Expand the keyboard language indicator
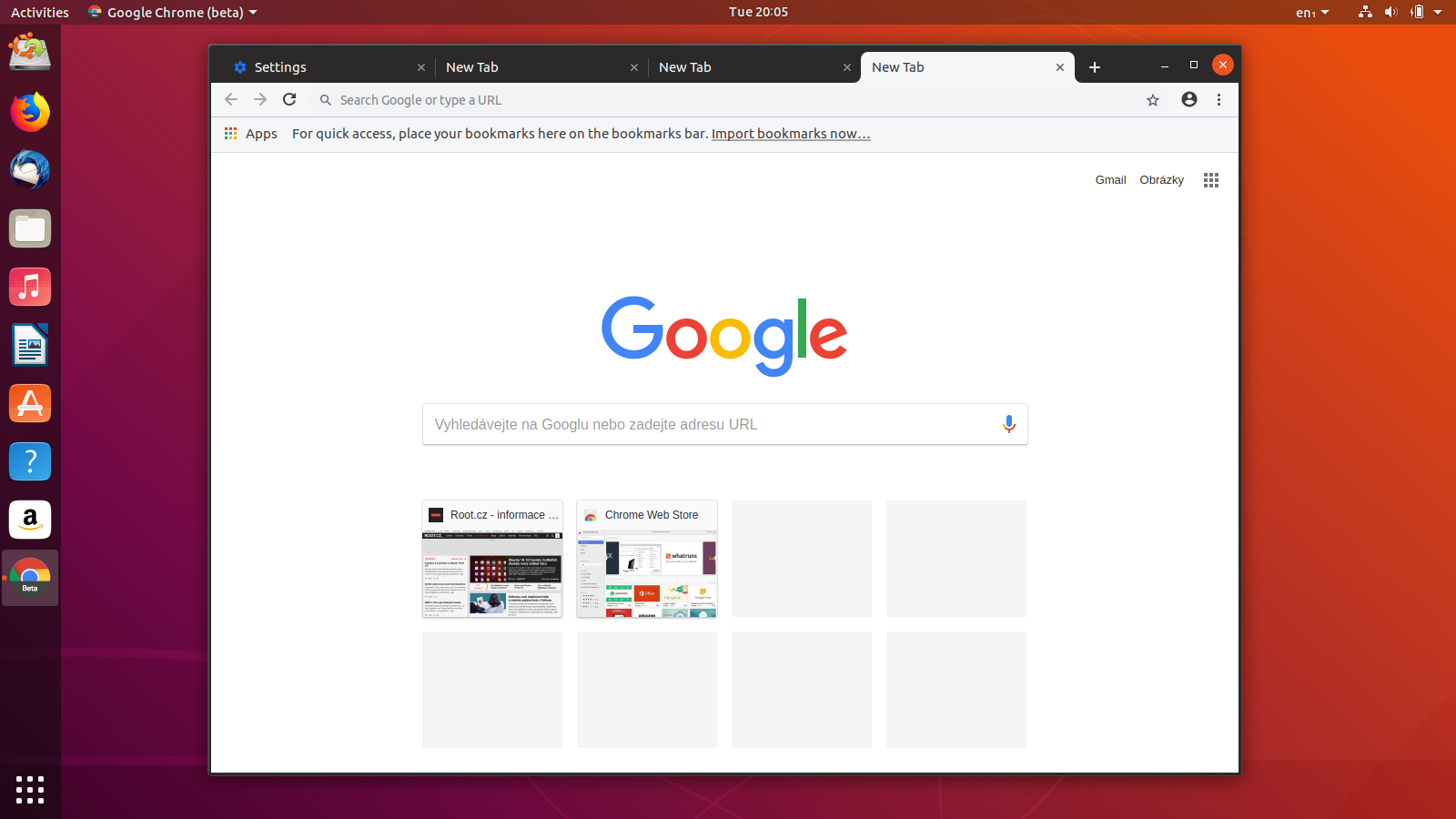 click(1312, 12)
